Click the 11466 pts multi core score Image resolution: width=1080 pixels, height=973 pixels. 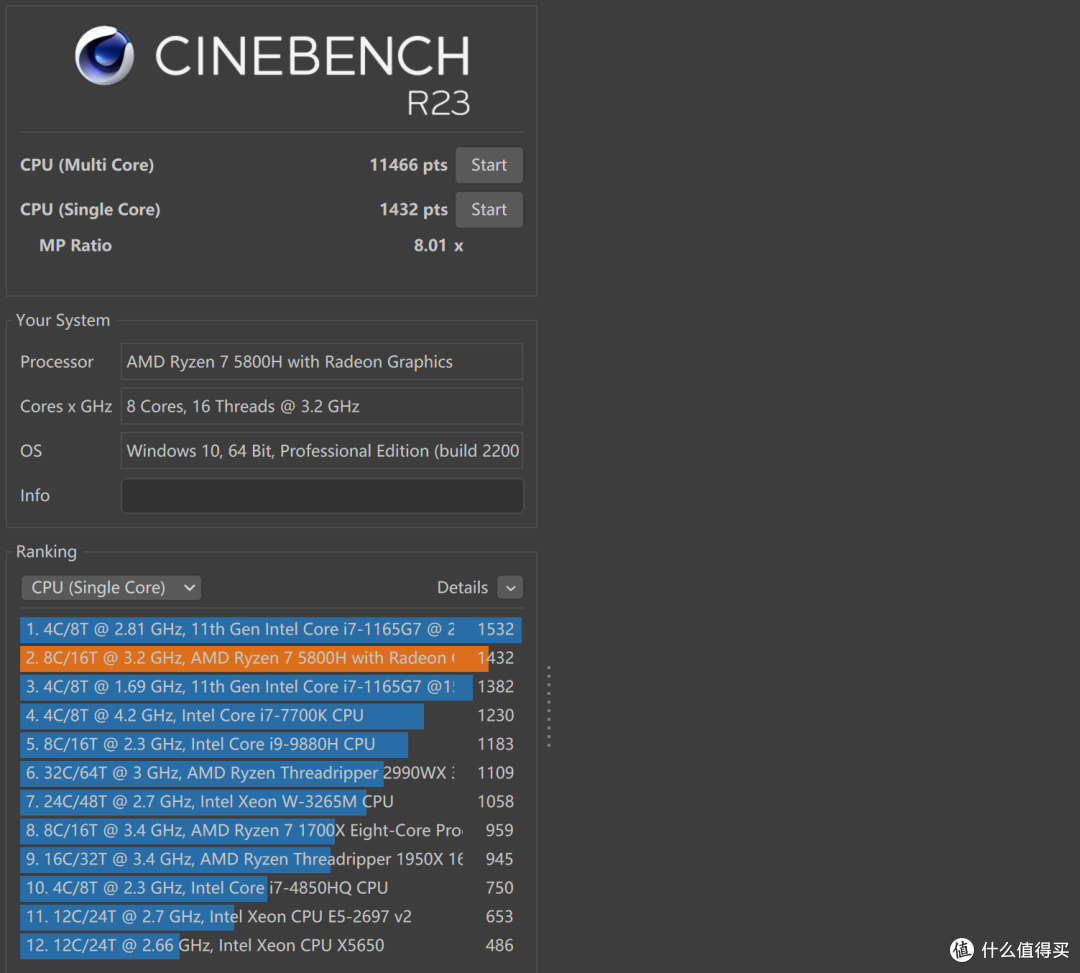[408, 165]
